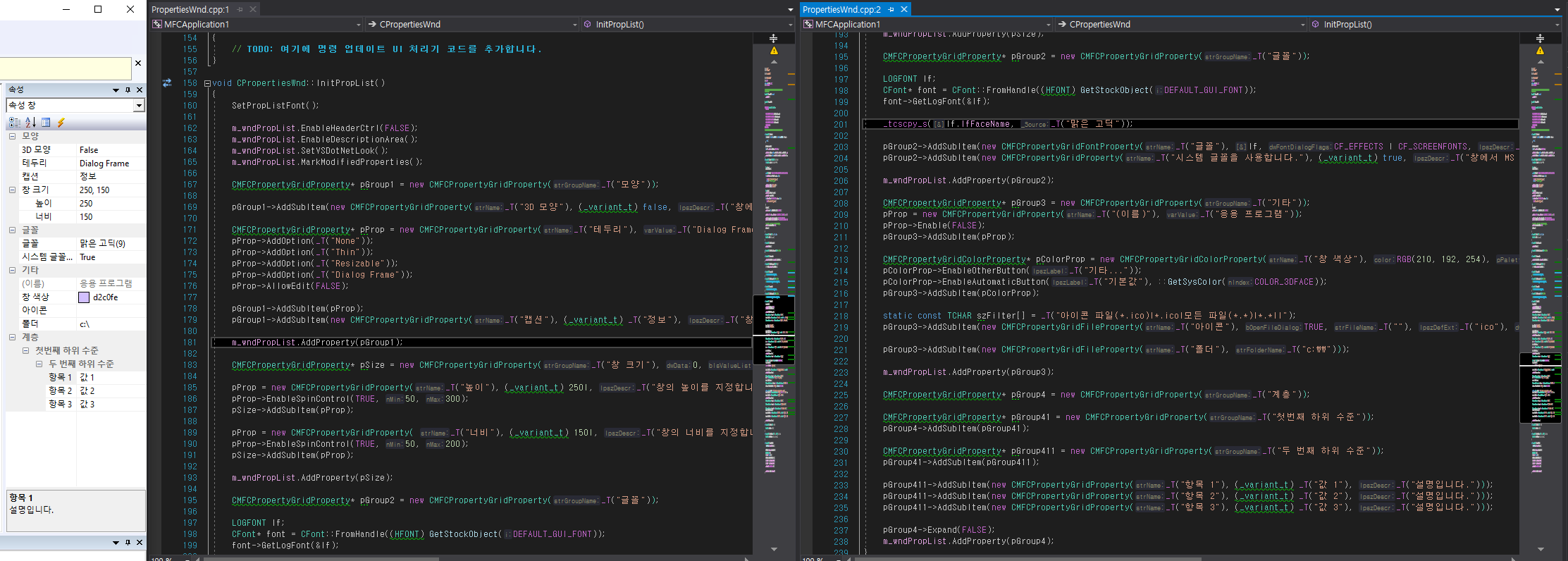Click right editor scrollbar down arrow
Viewport: 1568px width, 561px height.
(x=1540, y=549)
